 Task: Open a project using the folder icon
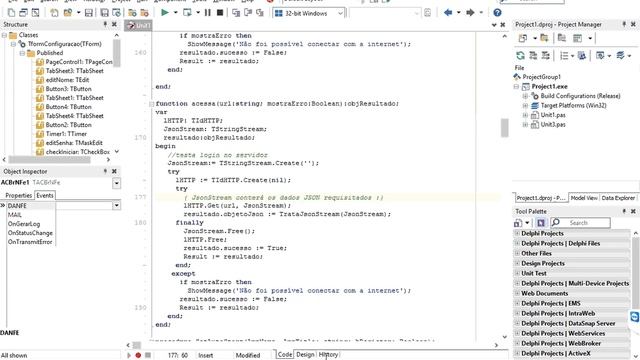[x=67, y=13]
